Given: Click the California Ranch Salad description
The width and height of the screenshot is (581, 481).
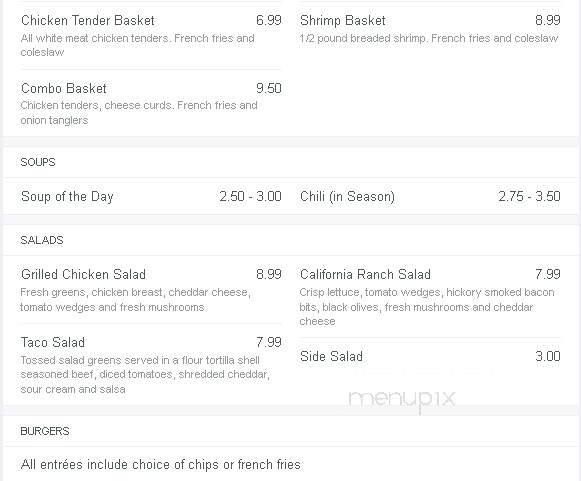Looking at the screenshot, I should [x=427, y=307].
